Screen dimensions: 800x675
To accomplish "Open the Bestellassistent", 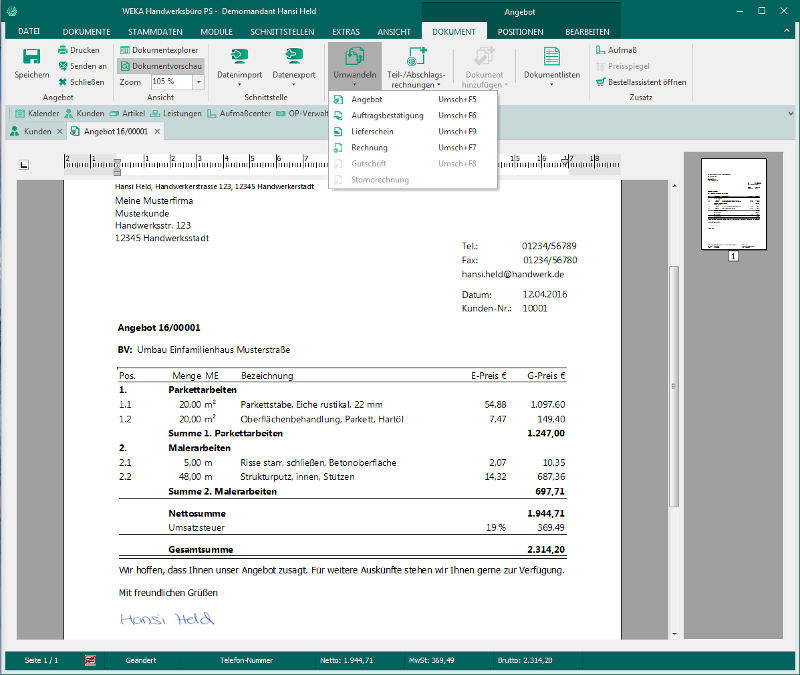I will pyautogui.click(x=641, y=82).
